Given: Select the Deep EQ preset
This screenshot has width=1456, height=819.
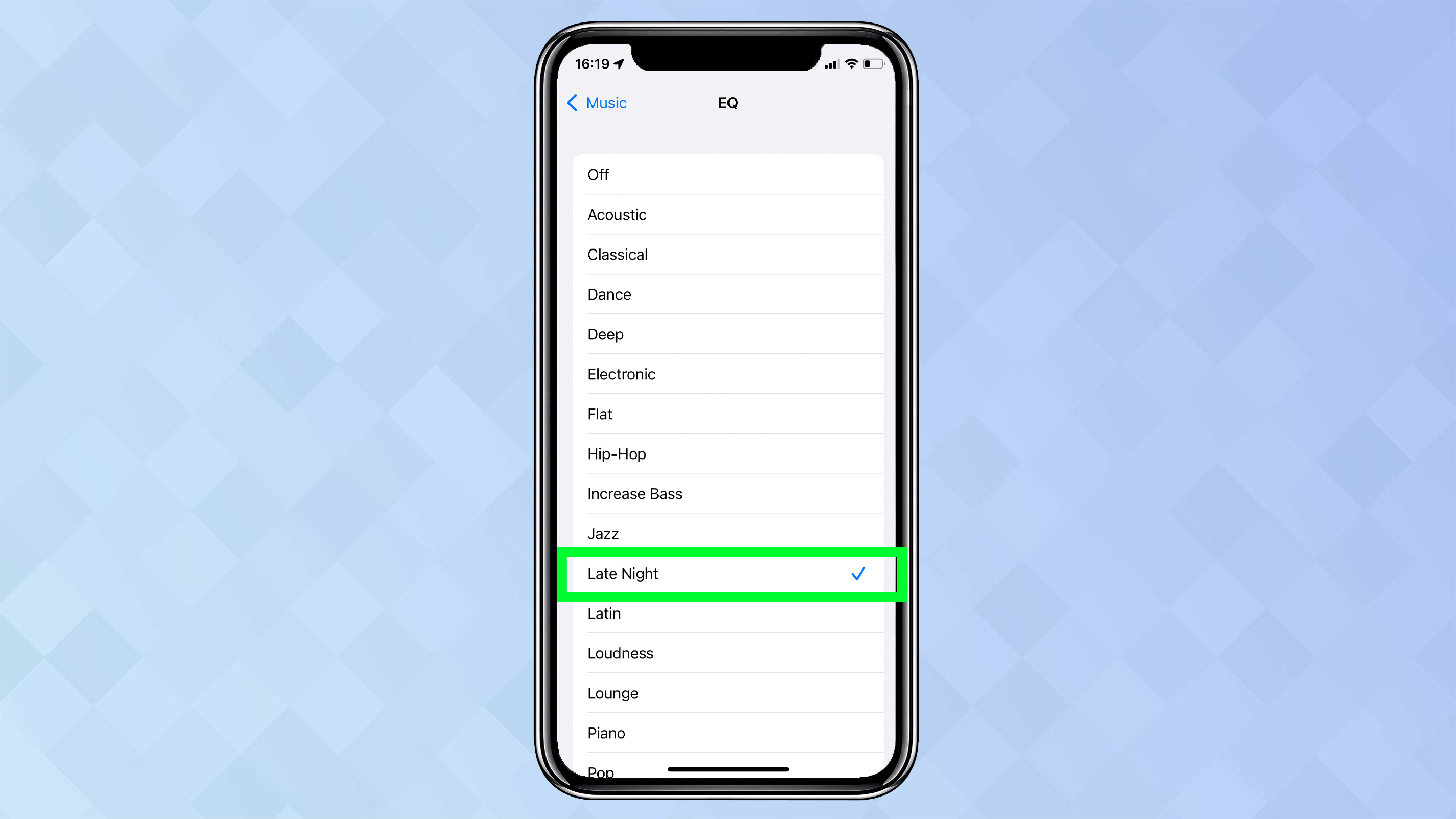Looking at the screenshot, I should (x=728, y=334).
